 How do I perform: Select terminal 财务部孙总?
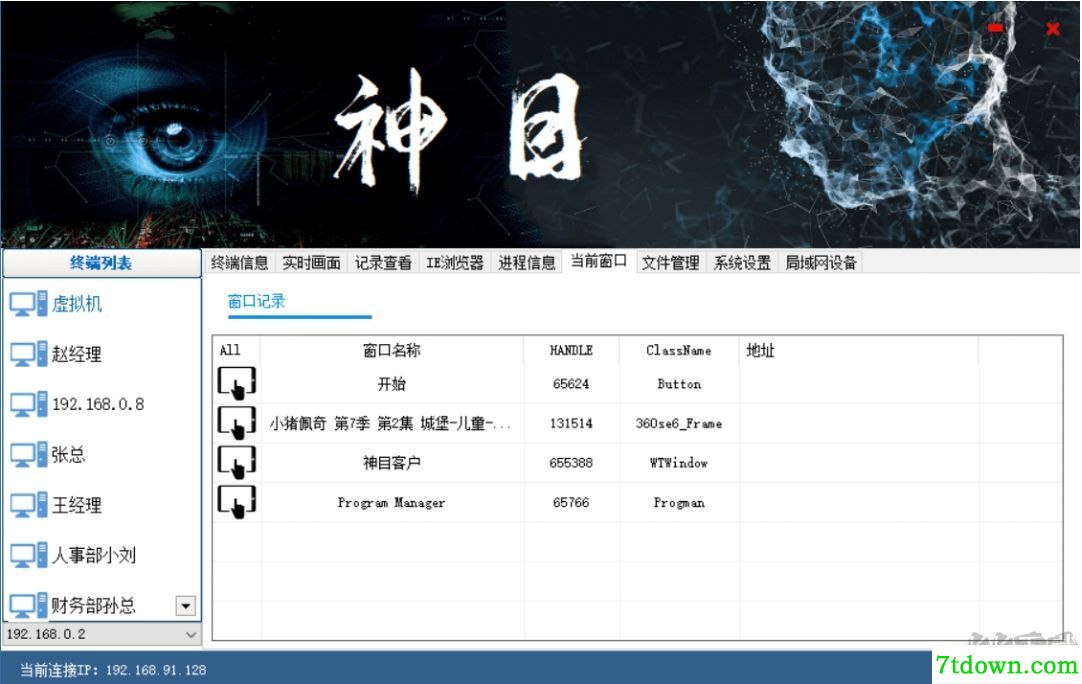click(x=93, y=606)
